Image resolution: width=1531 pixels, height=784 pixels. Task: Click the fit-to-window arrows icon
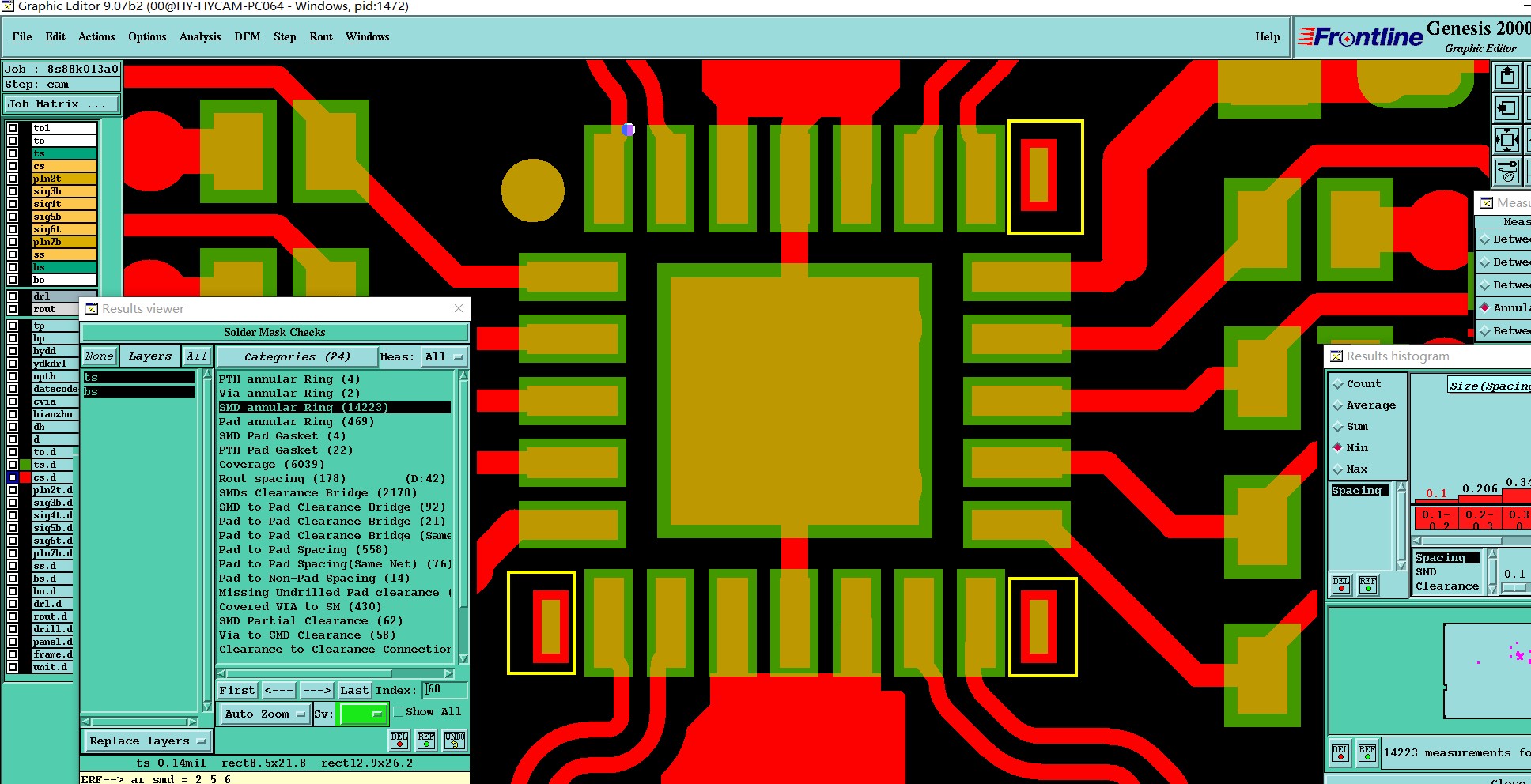click(x=1507, y=141)
